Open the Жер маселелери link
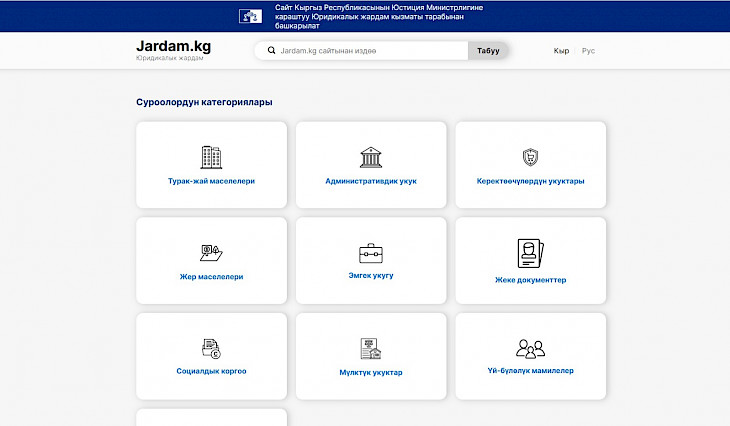 coord(211,277)
